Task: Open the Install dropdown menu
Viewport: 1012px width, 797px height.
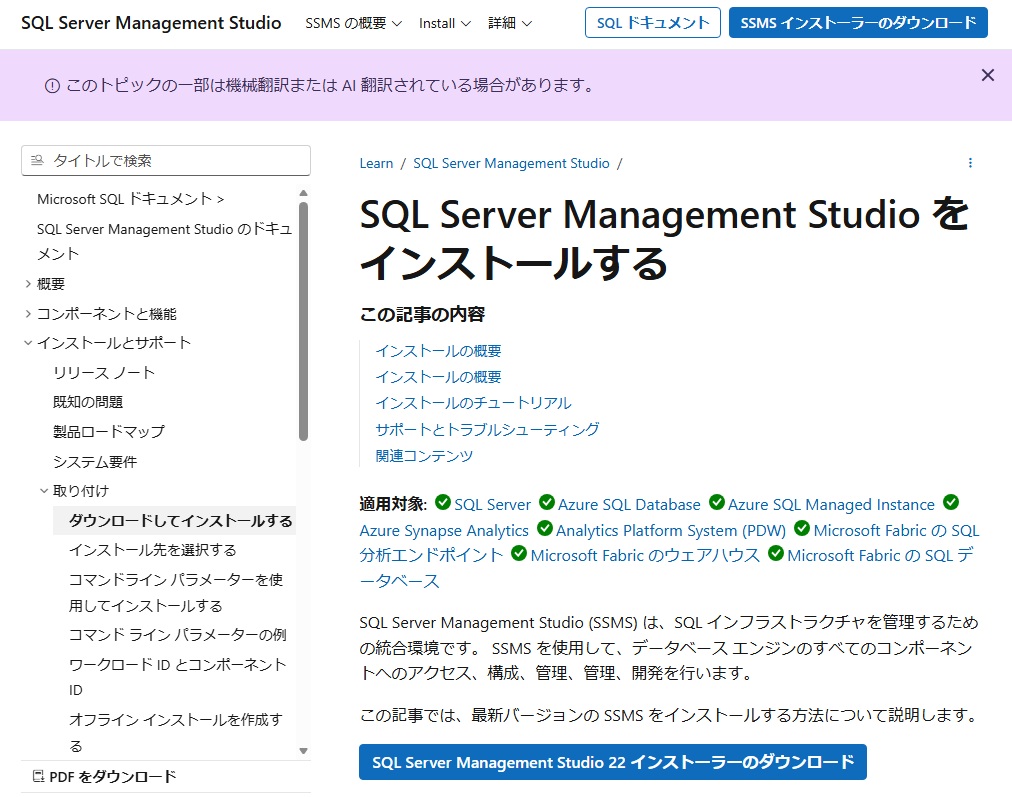Action: click(x=444, y=23)
